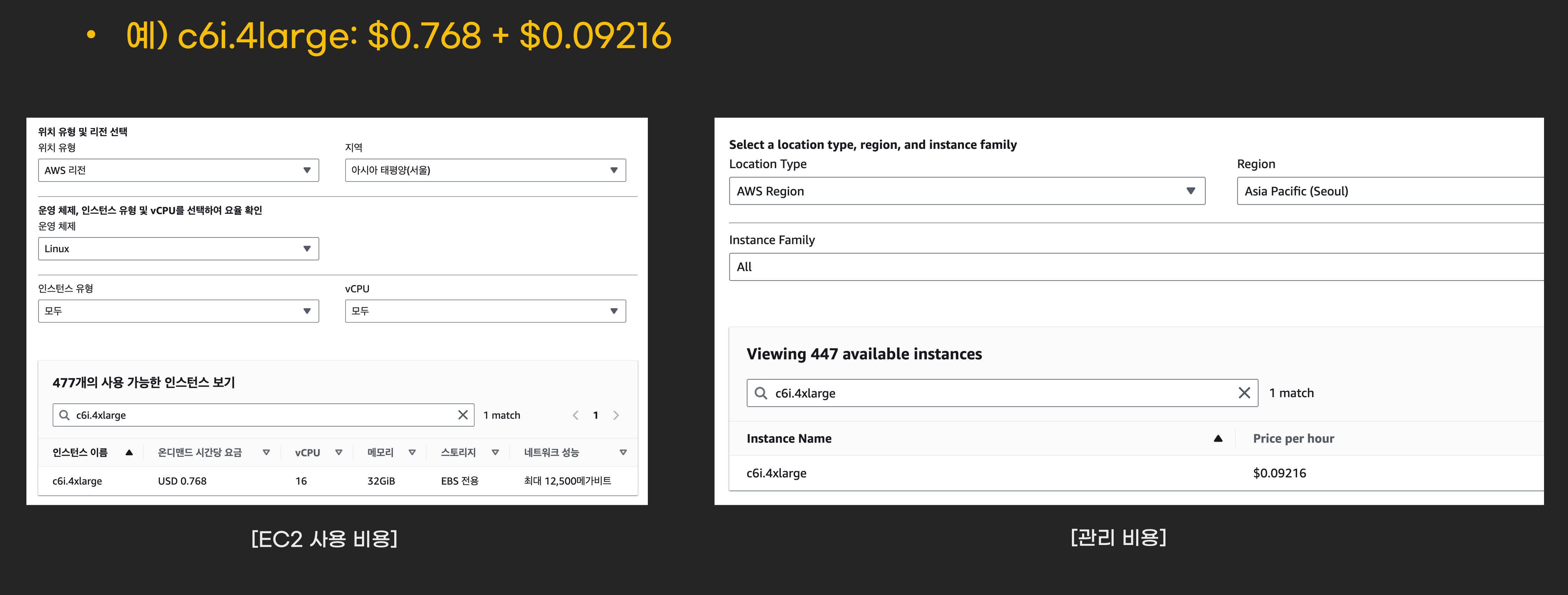Viewport: 1568px width, 595px height.
Task: Clear the right c6i.4xlarge search field
Action: (1244, 393)
